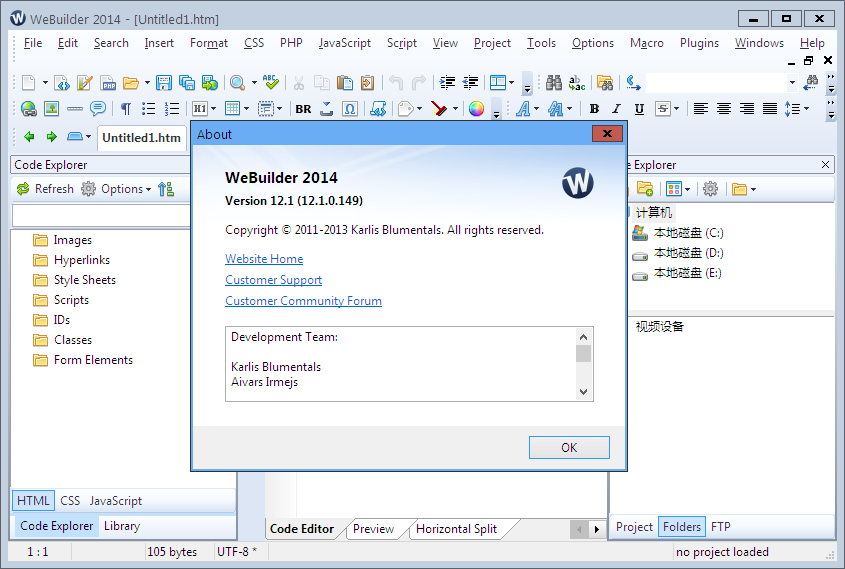Open the Website Home link
The height and width of the screenshot is (569, 845).
pyautogui.click(x=264, y=259)
